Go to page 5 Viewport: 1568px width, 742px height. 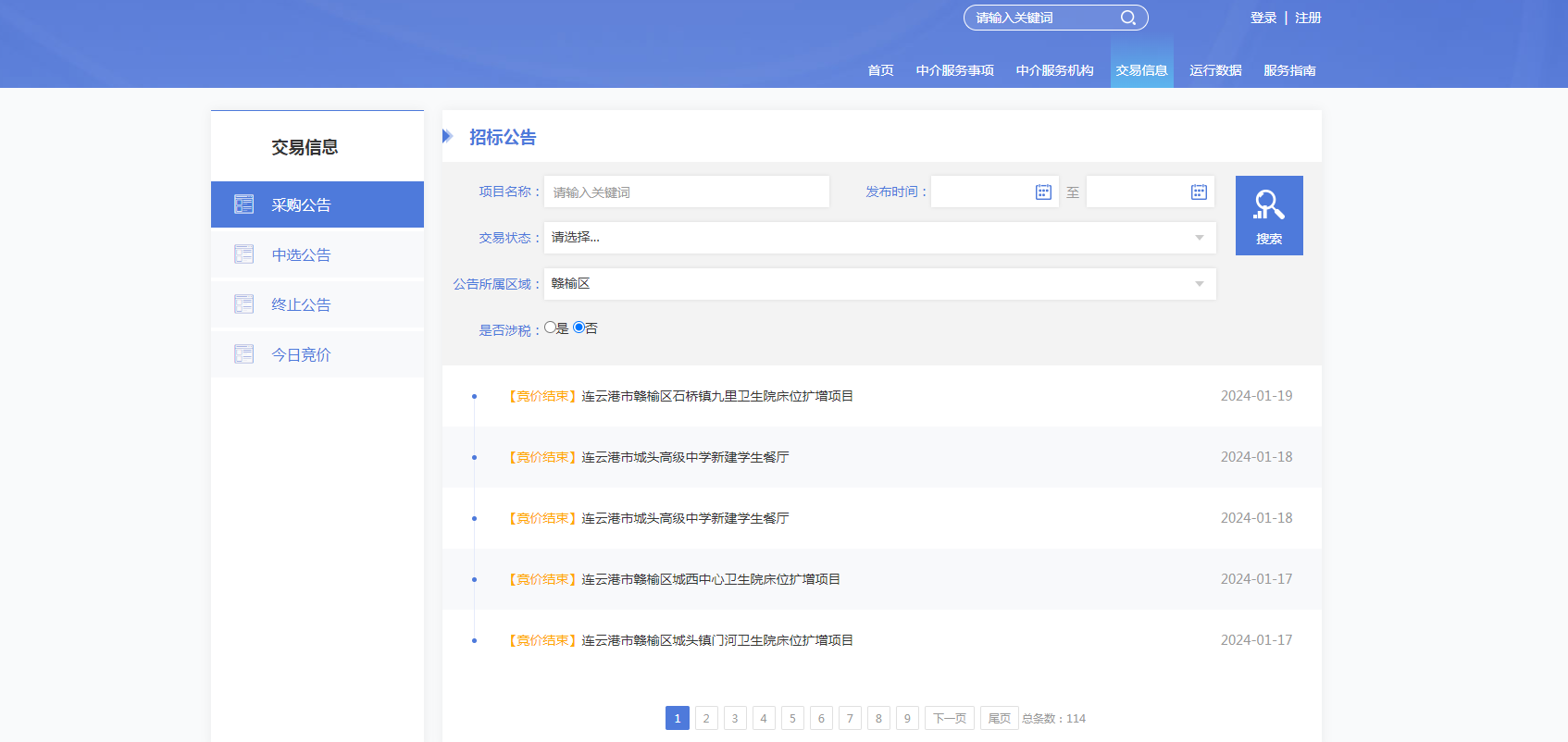[792, 718]
